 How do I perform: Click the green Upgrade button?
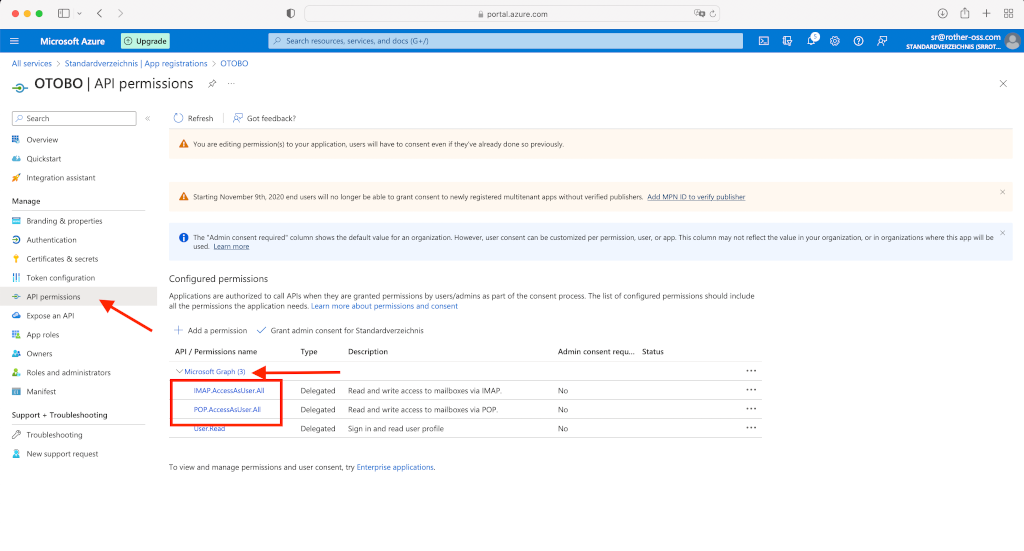[x=145, y=41]
